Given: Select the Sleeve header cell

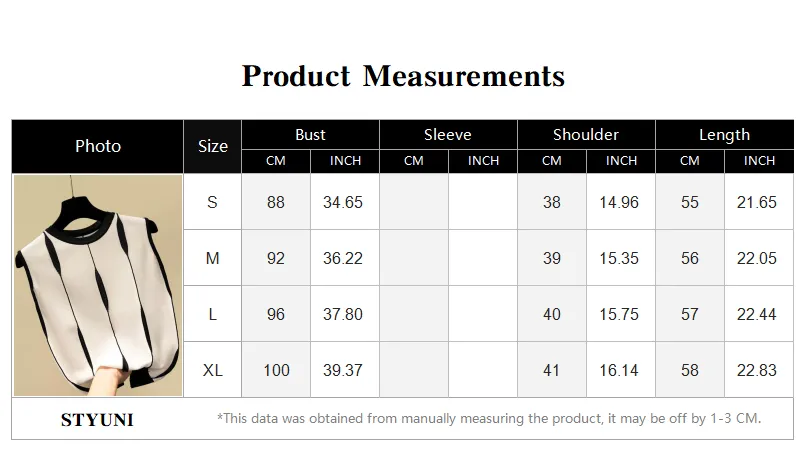Looking at the screenshot, I should click(448, 135).
